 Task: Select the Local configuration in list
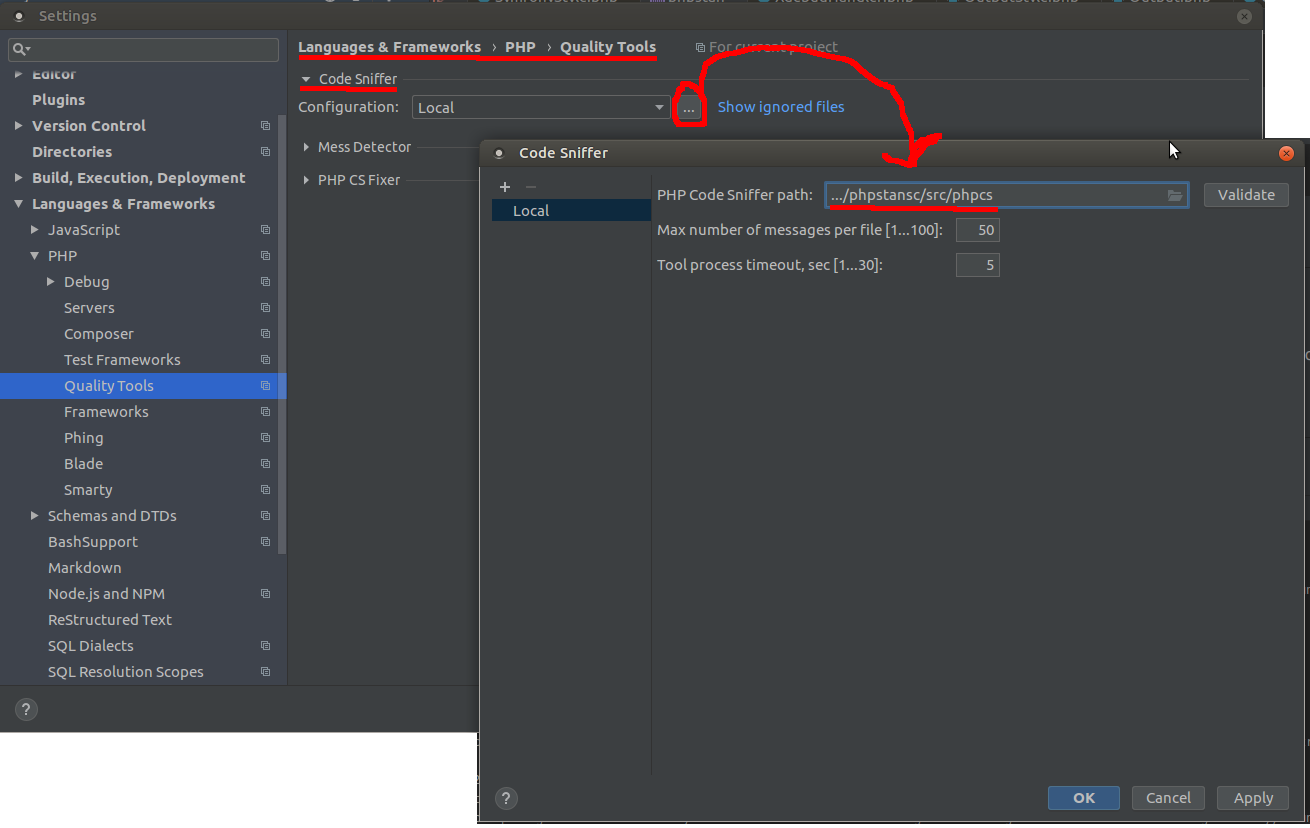(571, 211)
